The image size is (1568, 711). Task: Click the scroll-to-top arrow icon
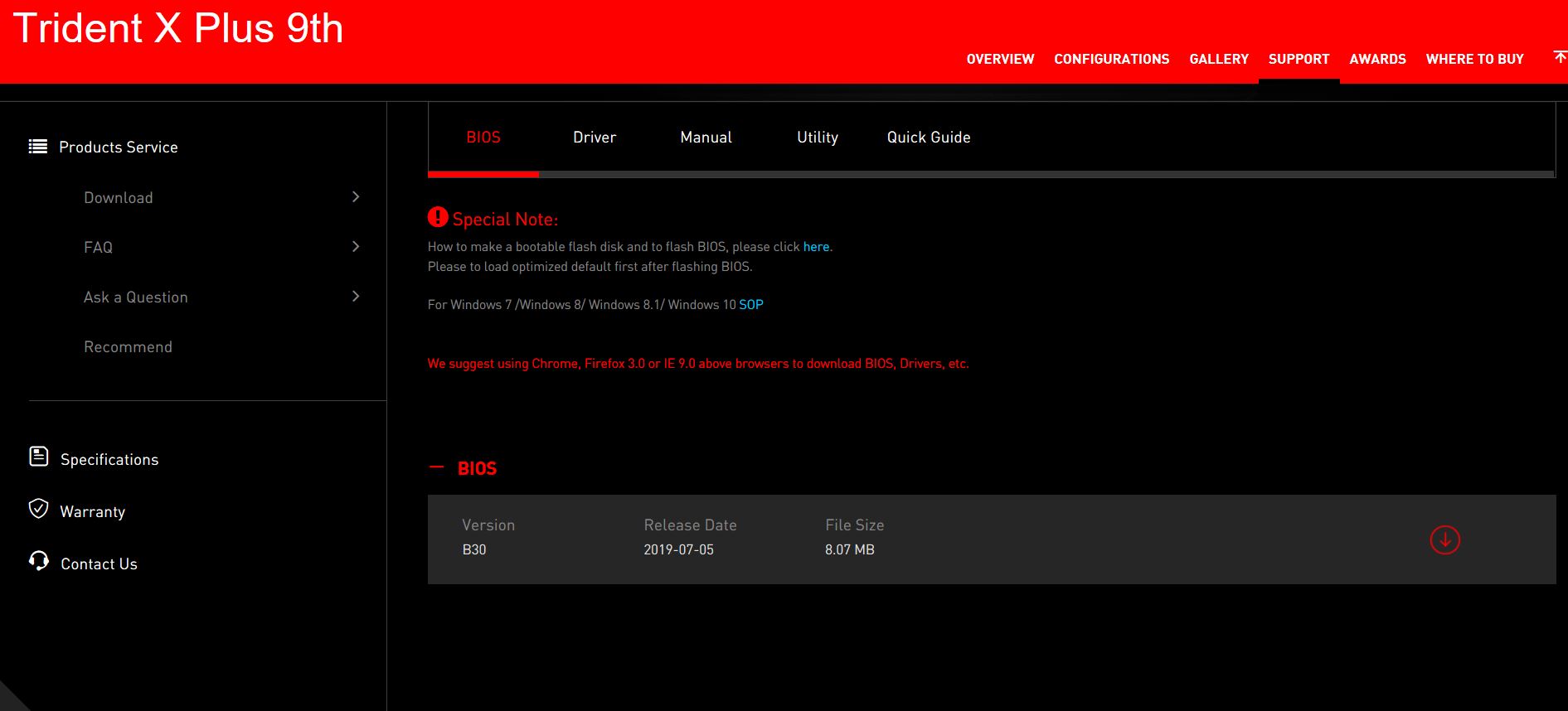(x=1560, y=56)
